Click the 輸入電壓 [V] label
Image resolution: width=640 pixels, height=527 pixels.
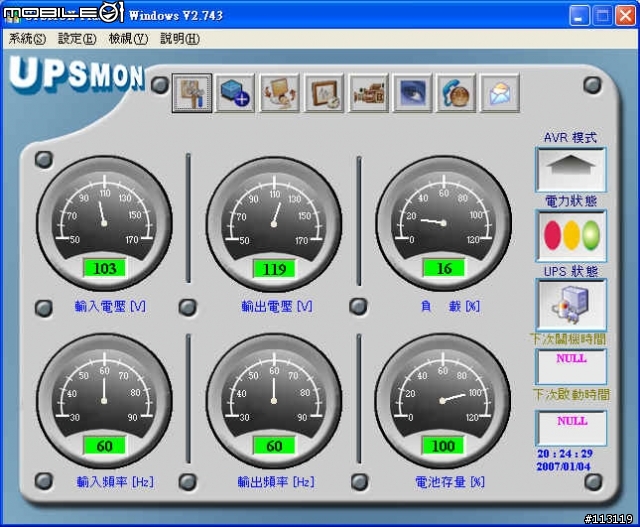[x=110, y=306]
